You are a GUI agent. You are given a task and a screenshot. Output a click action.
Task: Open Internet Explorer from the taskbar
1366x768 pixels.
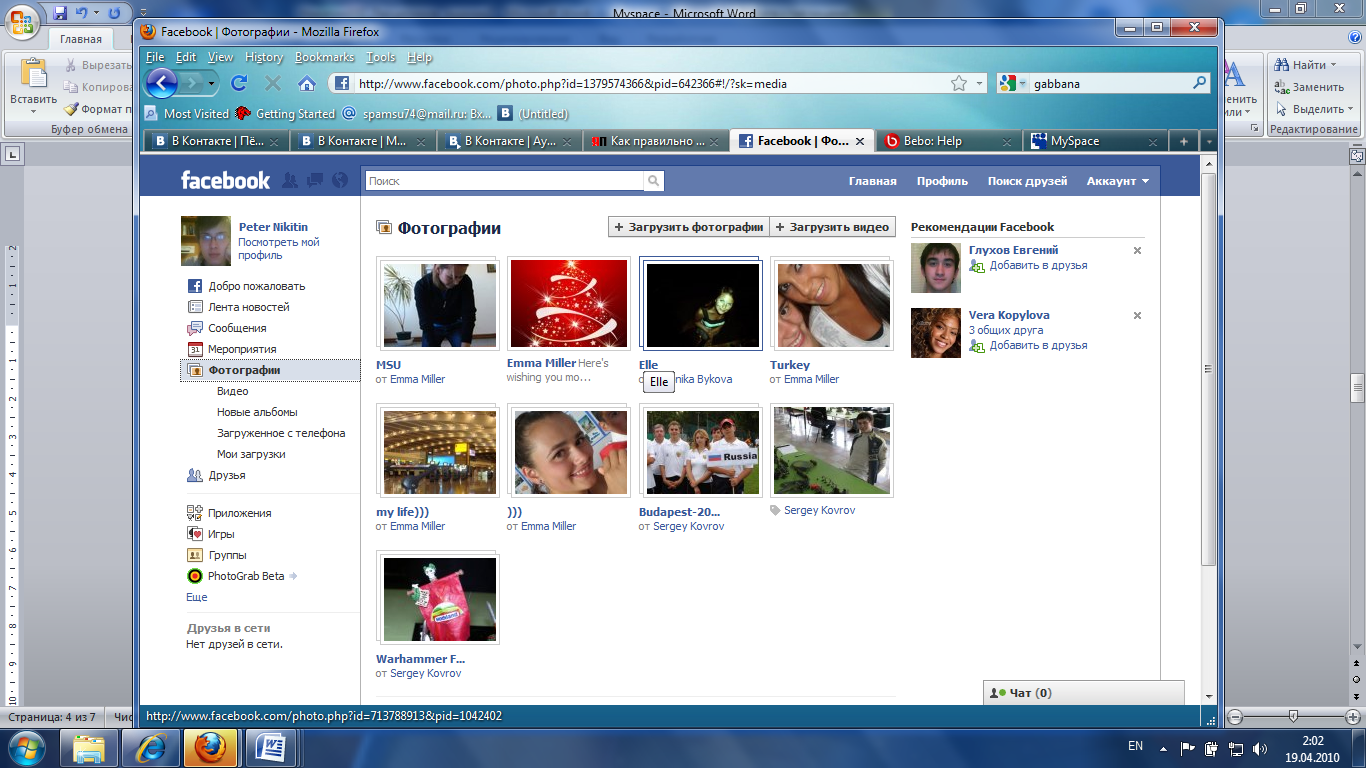[152, 746]
